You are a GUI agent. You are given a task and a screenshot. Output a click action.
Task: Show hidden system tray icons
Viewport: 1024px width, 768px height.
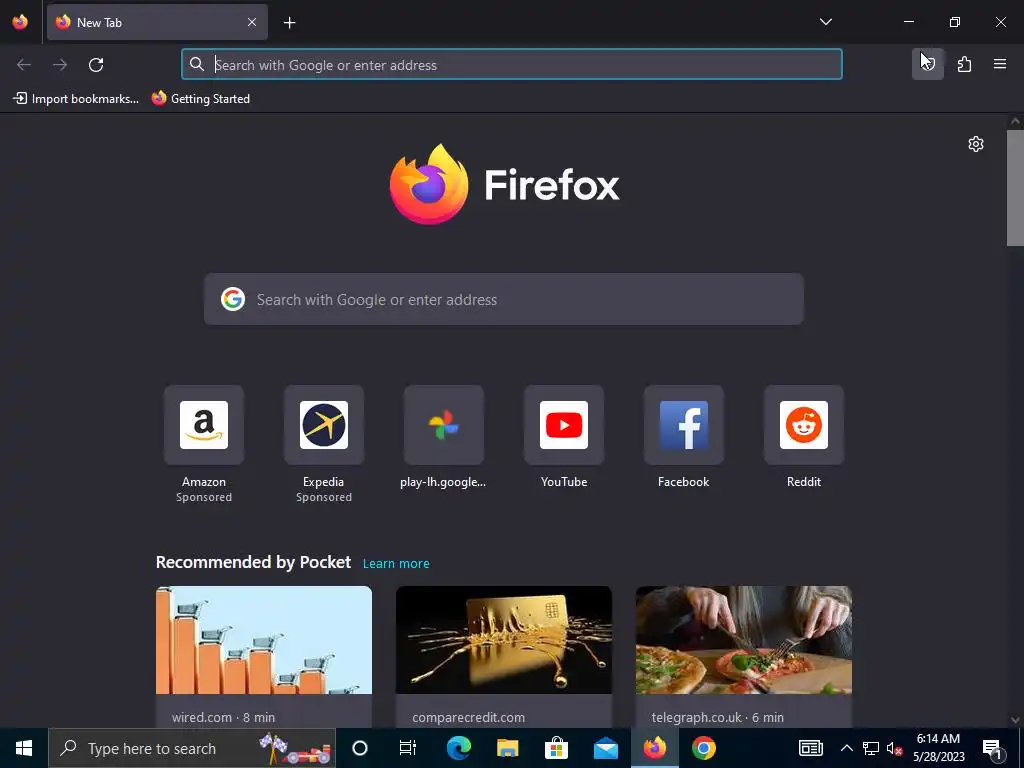tap(846, 748)
